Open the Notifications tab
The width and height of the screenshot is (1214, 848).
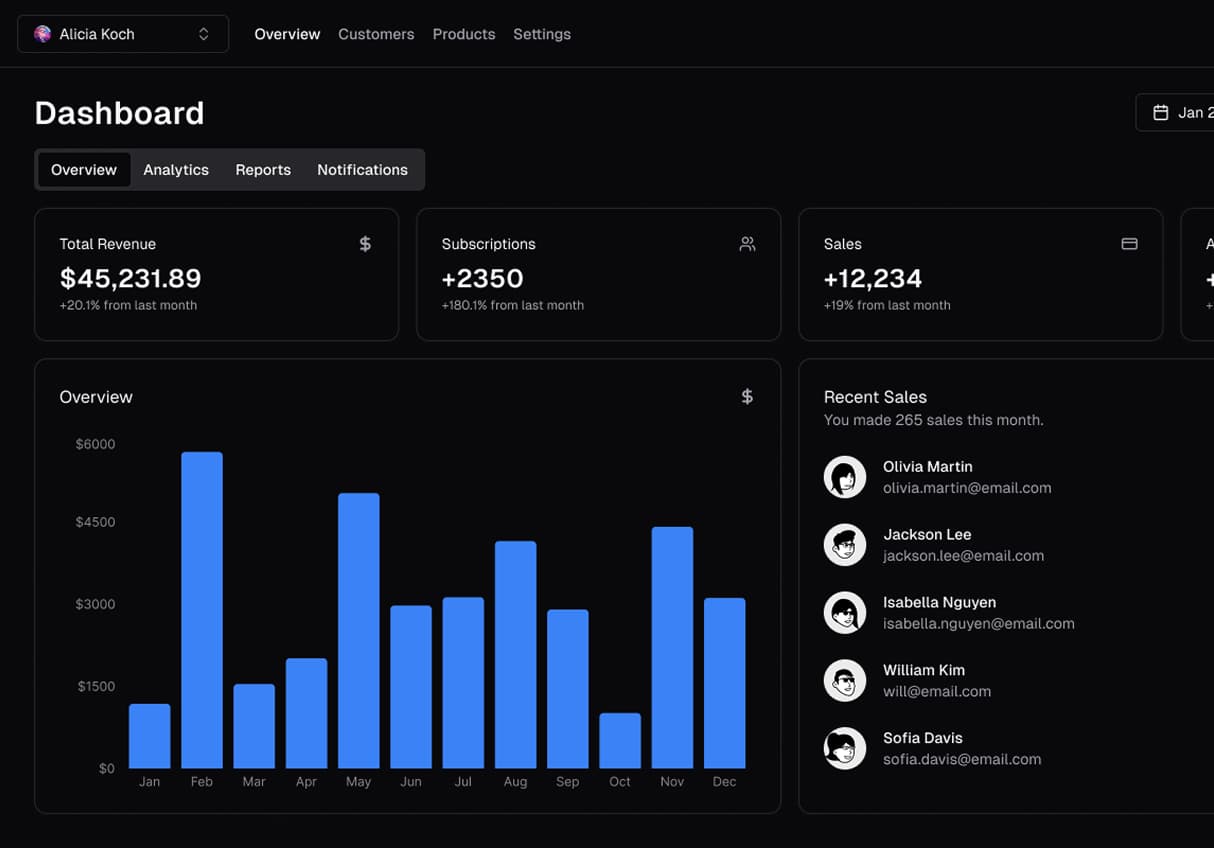tap(362, 170)
